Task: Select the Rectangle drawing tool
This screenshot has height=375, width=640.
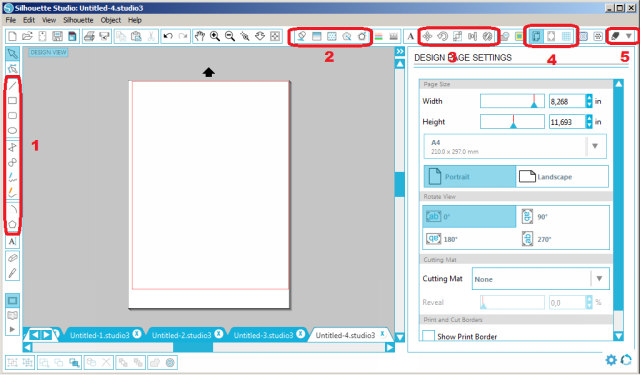Action: (x=13, y=100)
